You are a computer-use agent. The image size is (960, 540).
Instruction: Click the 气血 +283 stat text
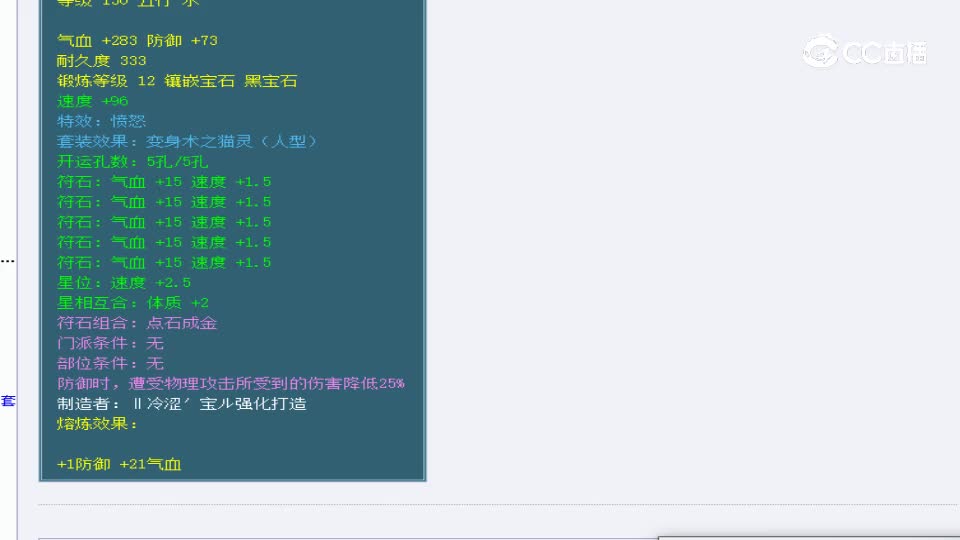(x=97, y=40)
